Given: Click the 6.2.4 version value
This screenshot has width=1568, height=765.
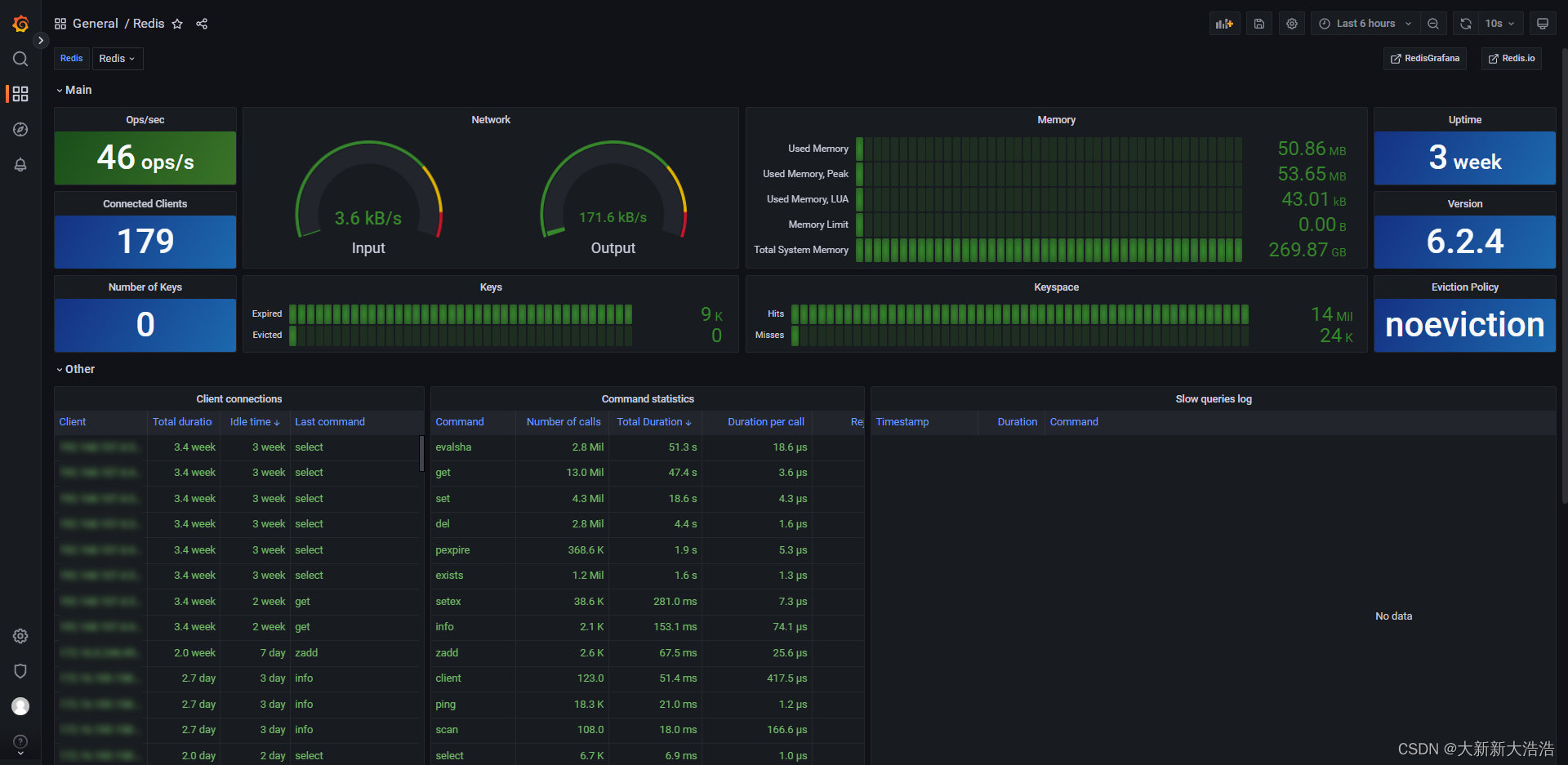Looking at the screenshot, I should [1465, 242].
